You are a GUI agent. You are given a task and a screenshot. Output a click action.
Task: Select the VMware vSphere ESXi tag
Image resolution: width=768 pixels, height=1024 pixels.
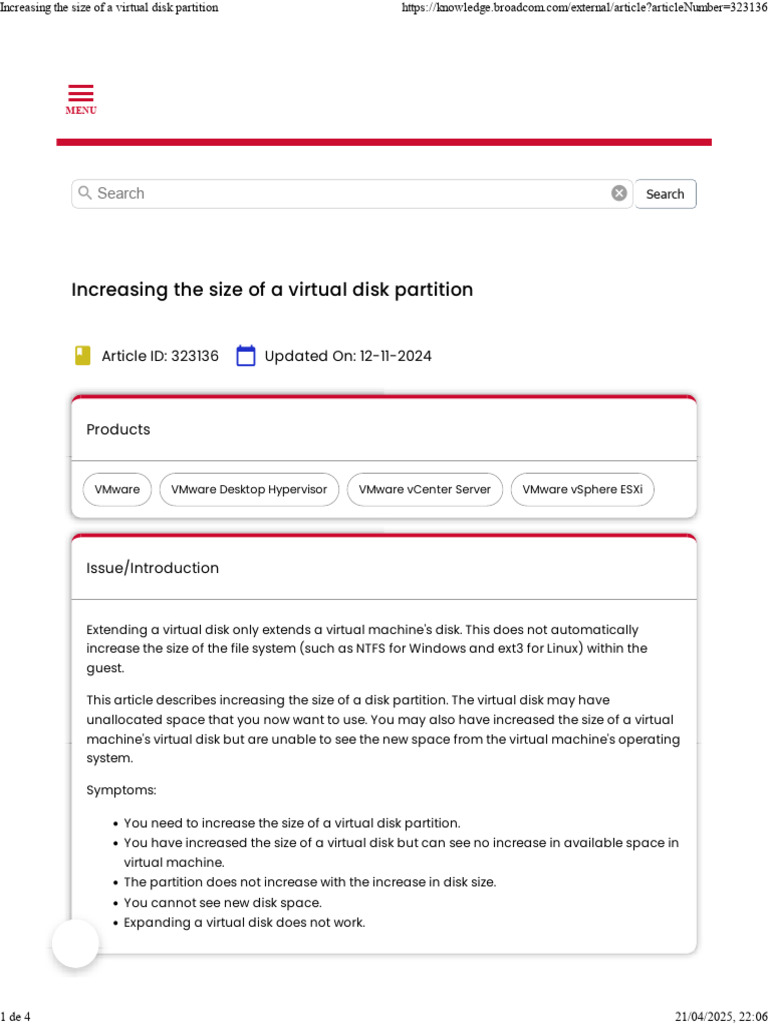pos(582,489)
